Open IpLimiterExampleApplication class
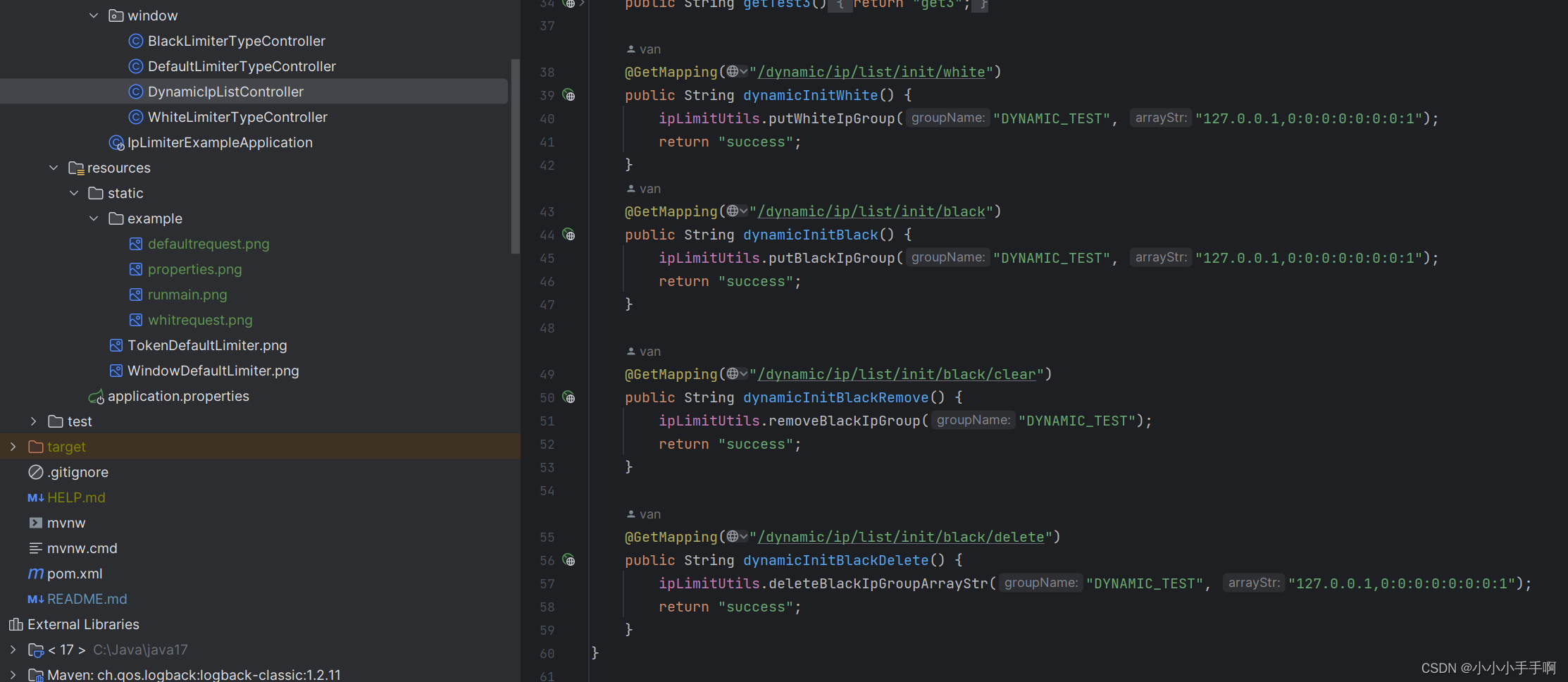 (220, 142)
